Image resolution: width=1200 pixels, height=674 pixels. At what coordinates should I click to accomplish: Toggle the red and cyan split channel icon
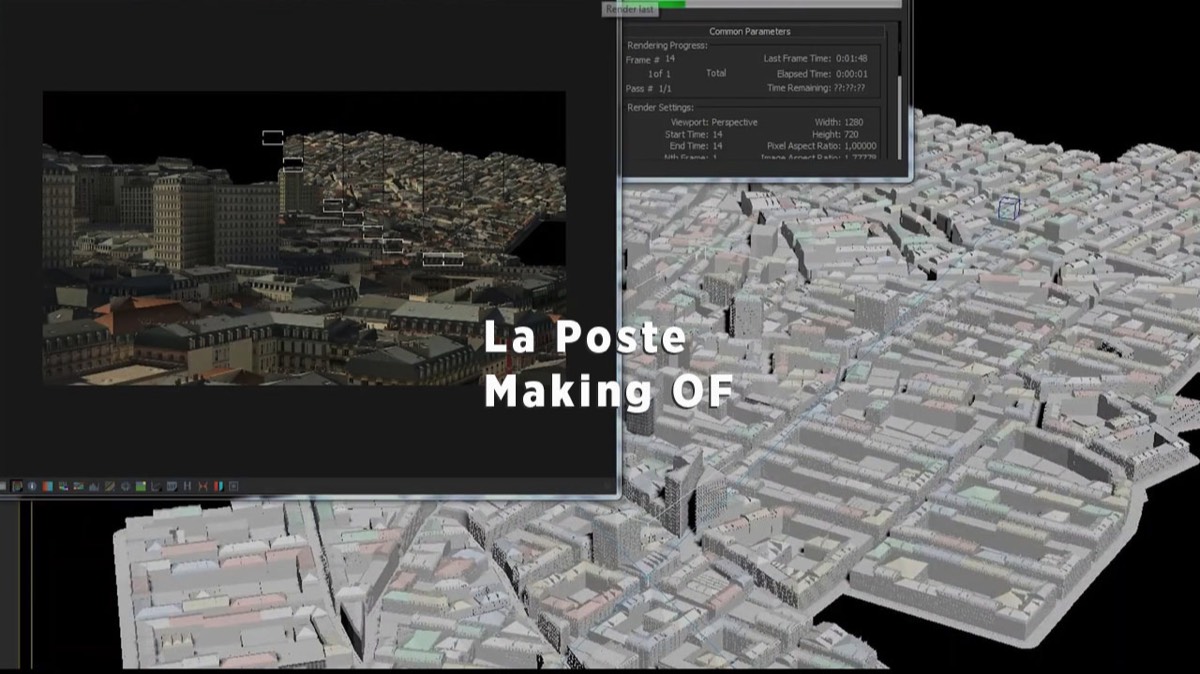(48, 486)
